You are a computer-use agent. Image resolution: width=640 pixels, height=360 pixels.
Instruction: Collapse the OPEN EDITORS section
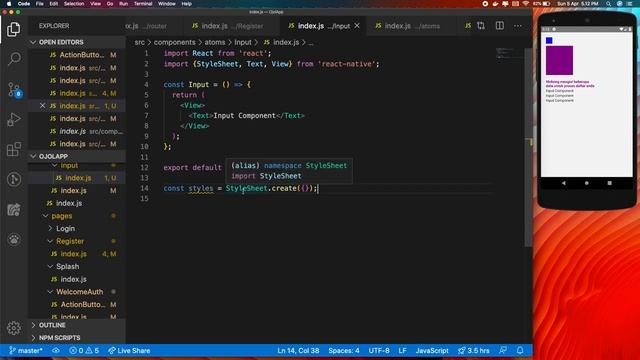pyautogui.click(x=77, y=42)
